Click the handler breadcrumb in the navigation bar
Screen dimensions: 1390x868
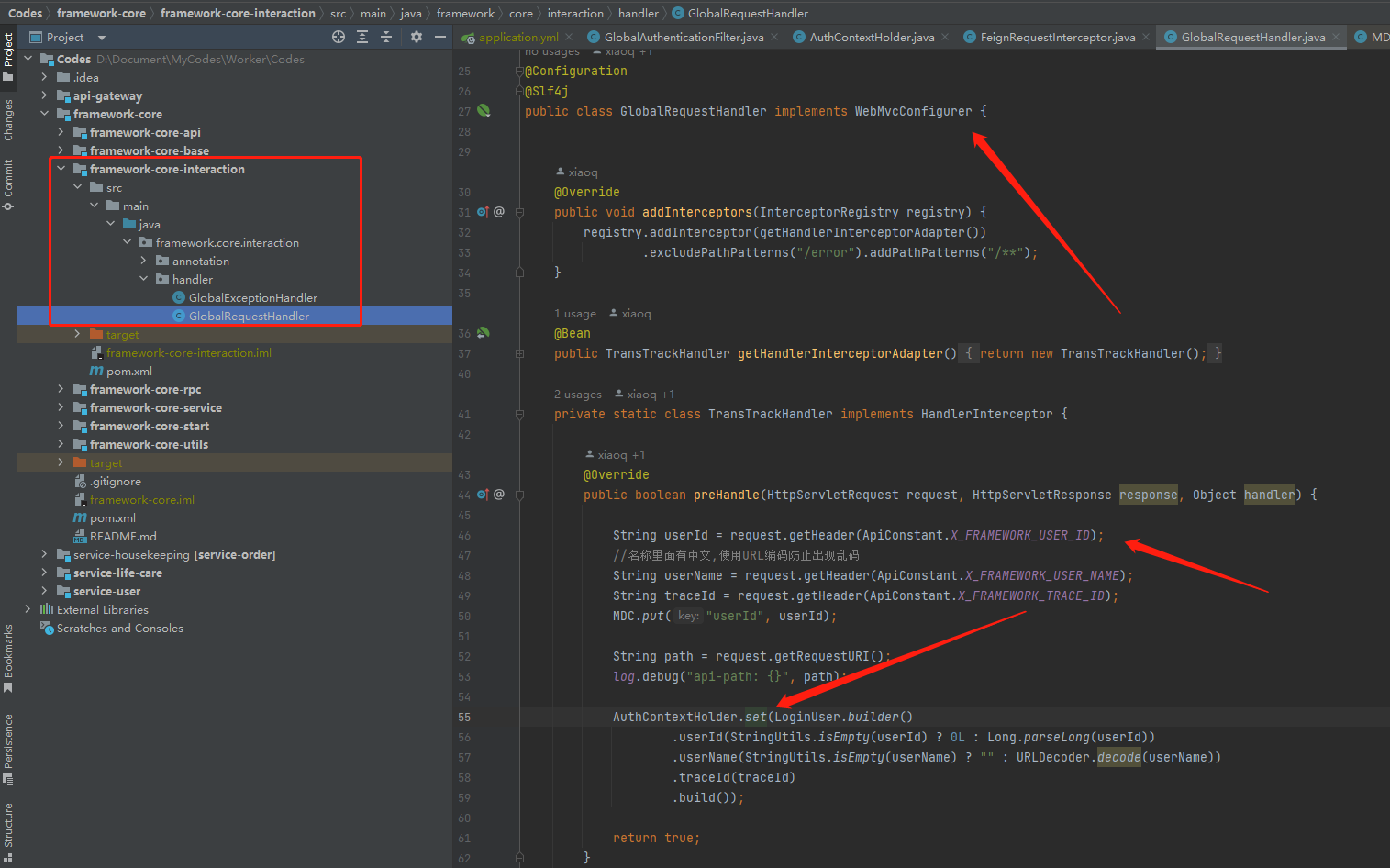[638, 13]
